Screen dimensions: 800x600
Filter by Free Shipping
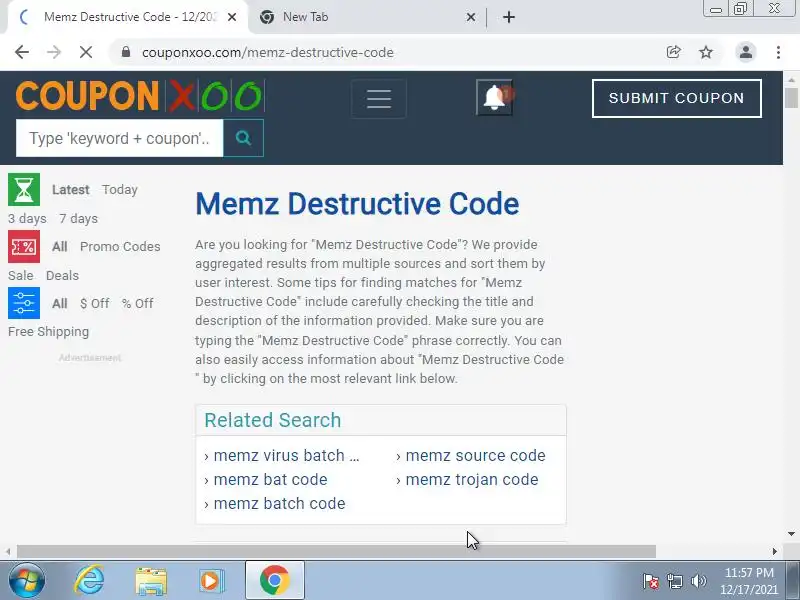click(48, 332)
